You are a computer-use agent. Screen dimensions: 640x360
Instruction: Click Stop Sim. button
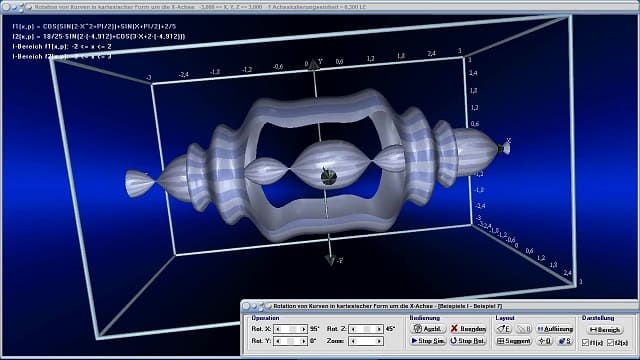428,341
